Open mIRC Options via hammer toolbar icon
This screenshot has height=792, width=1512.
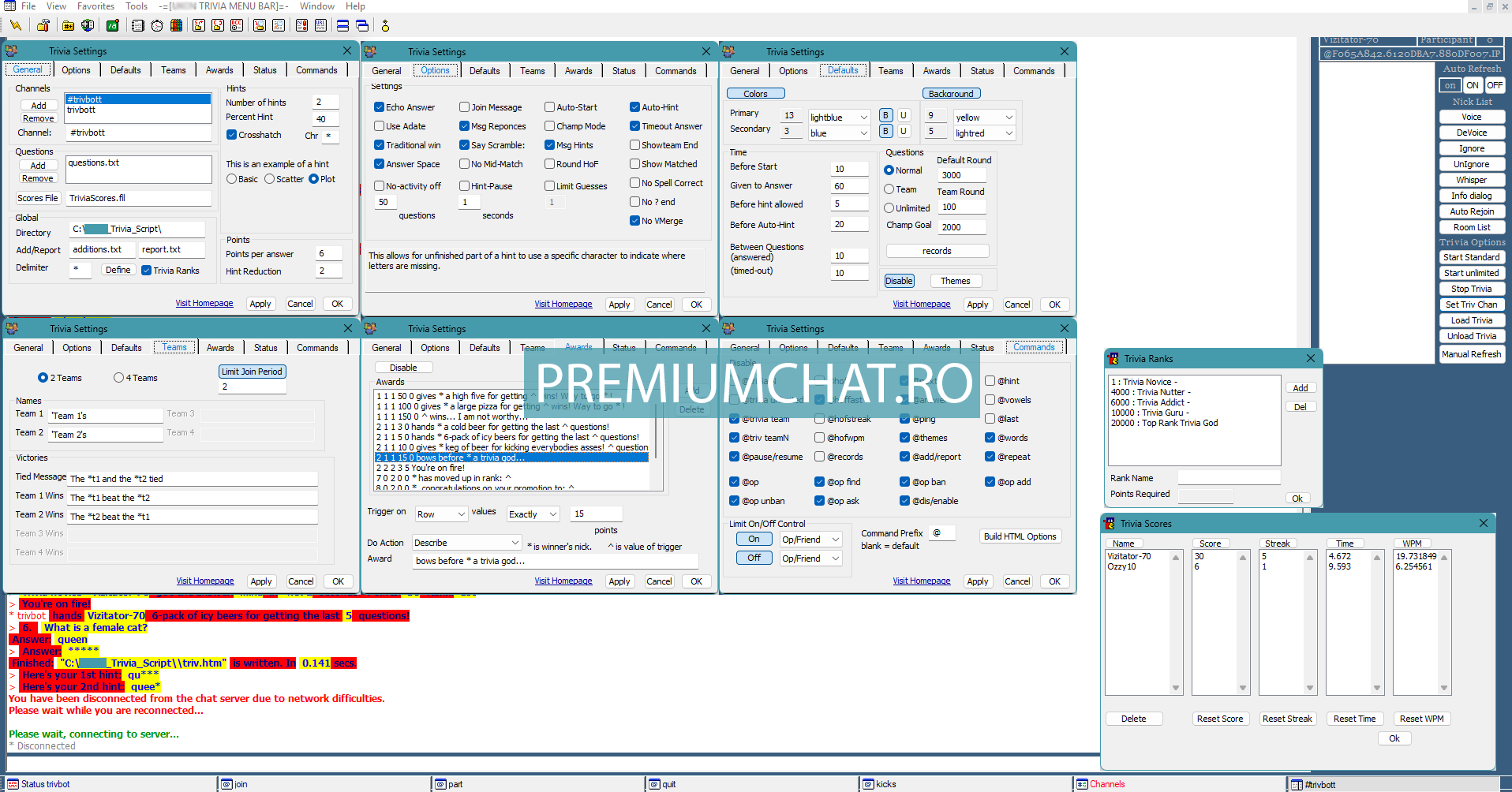point(43,25)
